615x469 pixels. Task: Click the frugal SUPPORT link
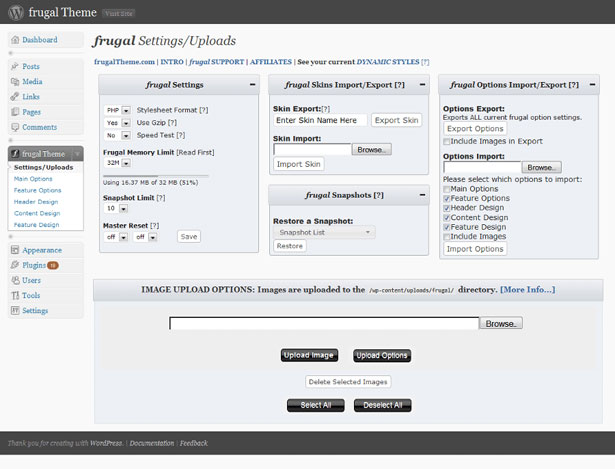coord(217,62)
